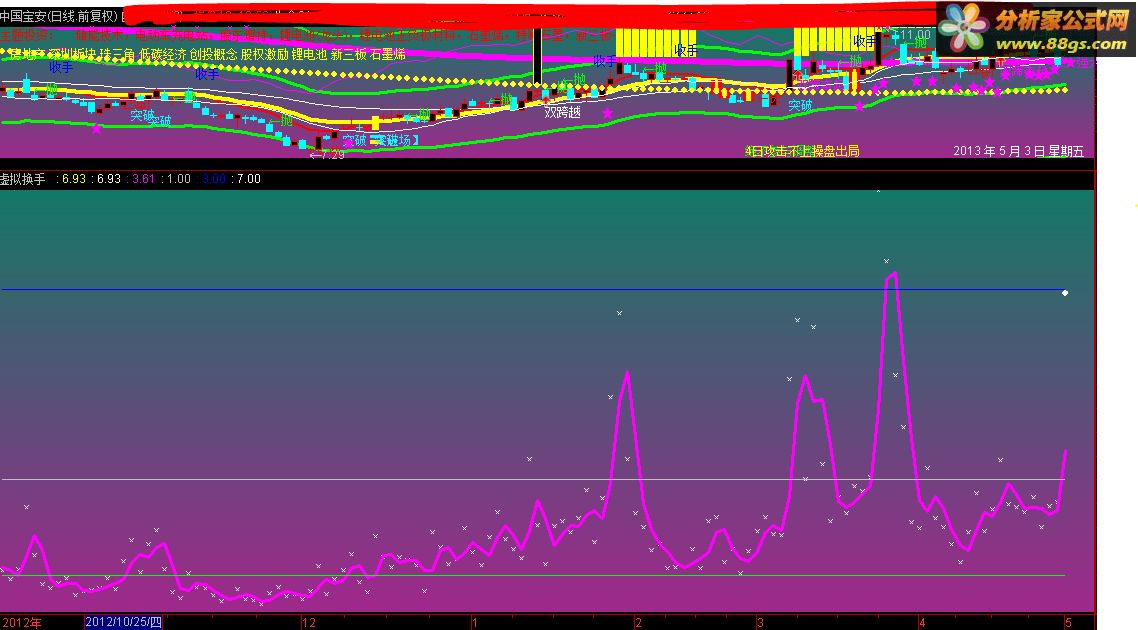Select the 2012/10/25/四 date marker on the time axis
The height and width of the screenshot is (630, 1138).
point(123,622)
